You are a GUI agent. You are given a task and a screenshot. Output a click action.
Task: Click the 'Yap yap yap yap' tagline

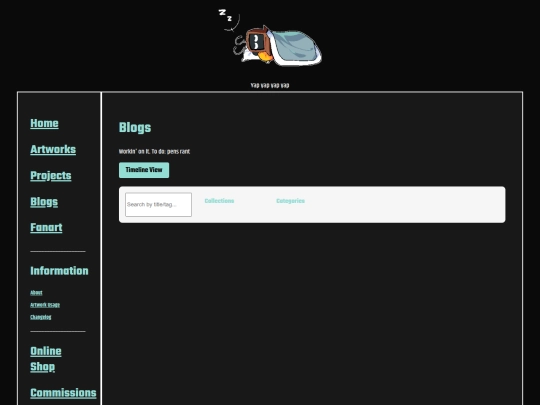pyautogui.click(x=270, y=85)
